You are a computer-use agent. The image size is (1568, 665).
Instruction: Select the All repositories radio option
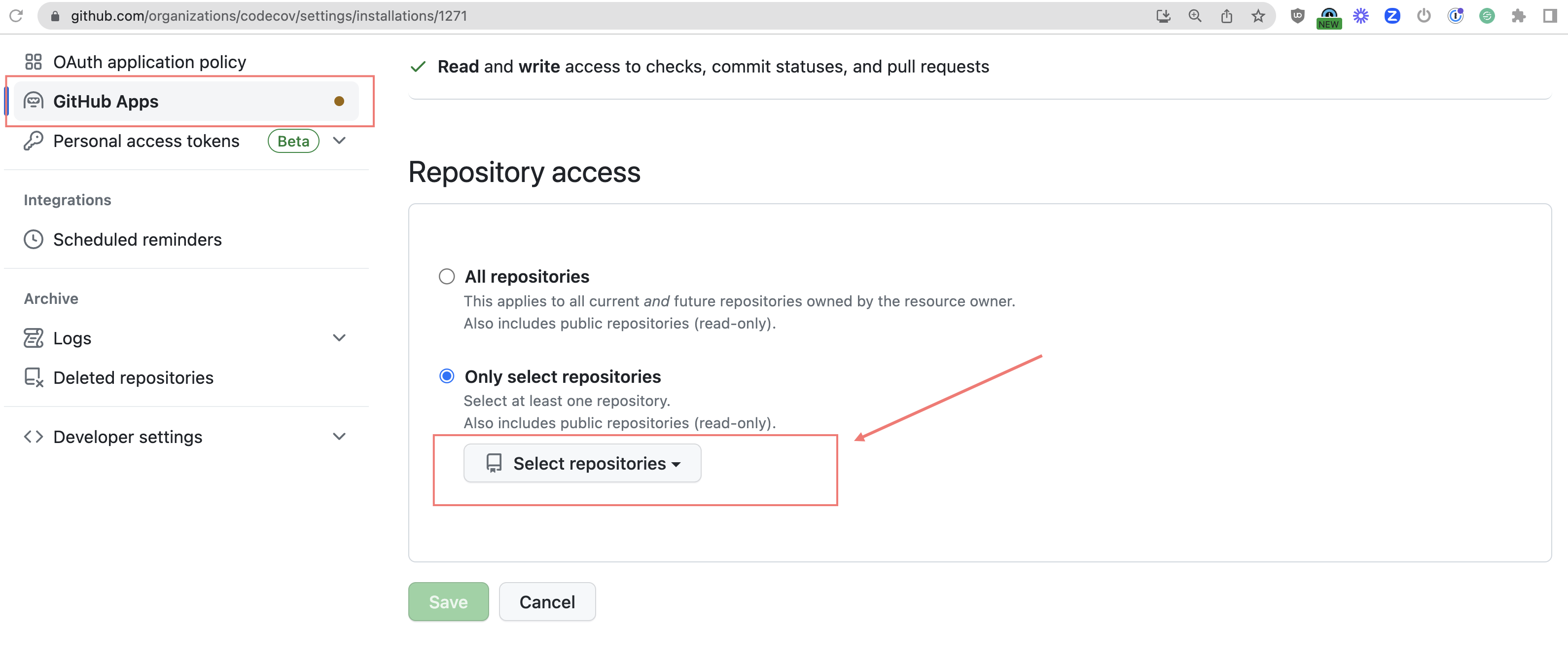point(447,276)
